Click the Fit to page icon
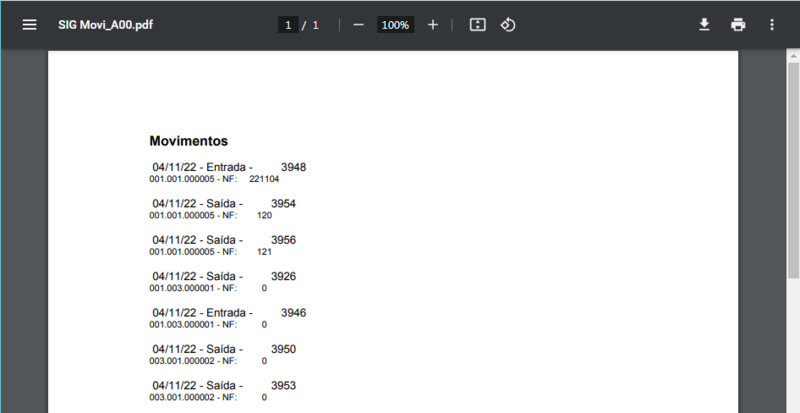This screenshot has height=413, width=800. tap(478, 25)
